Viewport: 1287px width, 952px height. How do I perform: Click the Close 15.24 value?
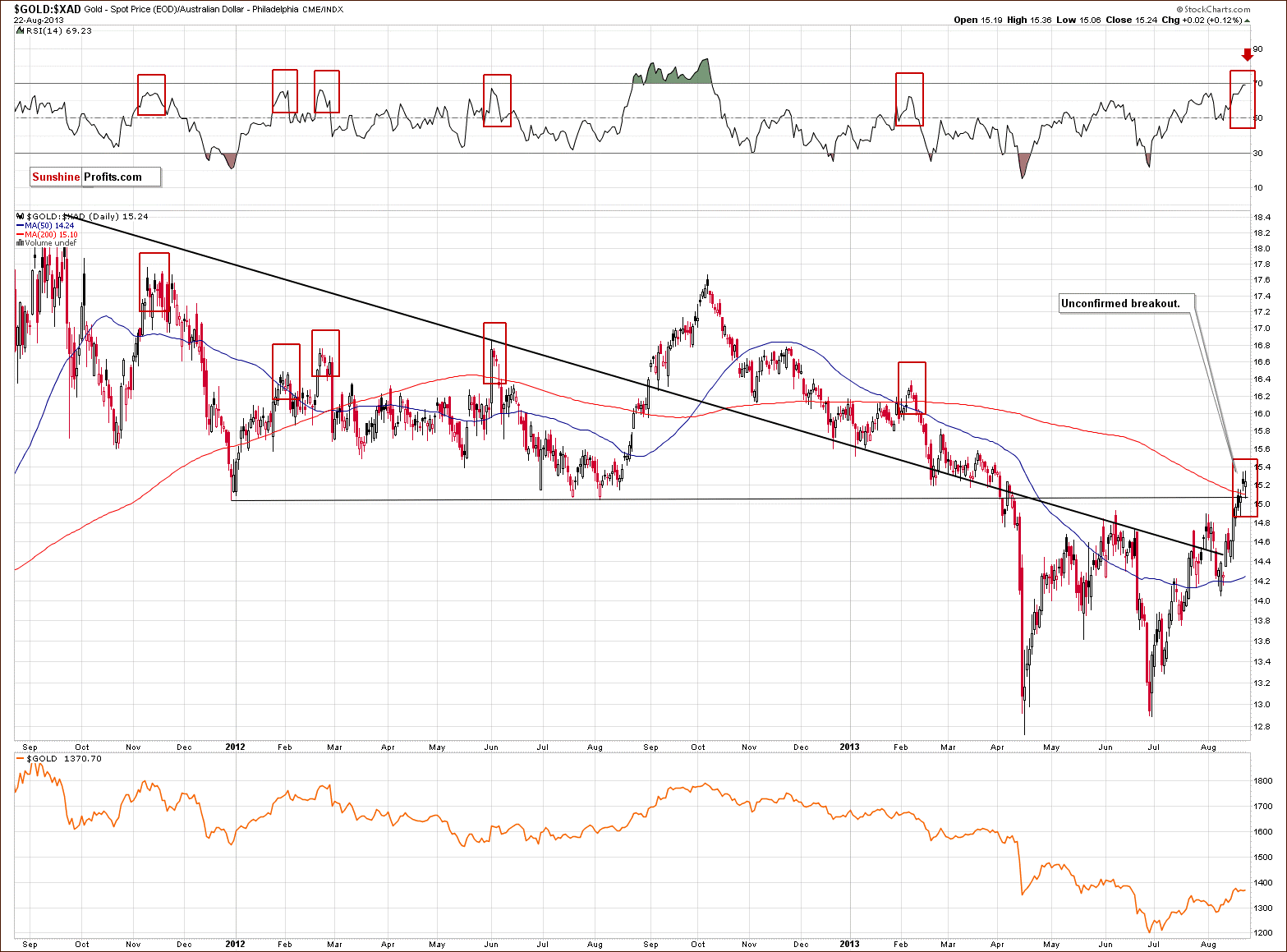click(1133, 20)
